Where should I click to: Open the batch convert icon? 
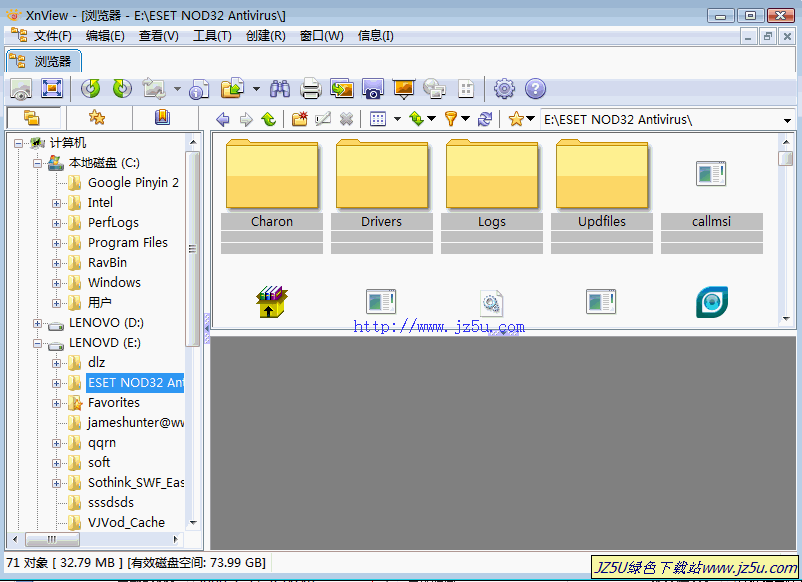coord(342,89)
